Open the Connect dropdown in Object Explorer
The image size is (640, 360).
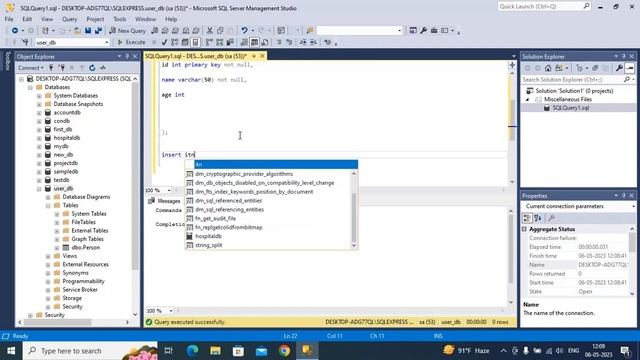click(x=31, y=68)
